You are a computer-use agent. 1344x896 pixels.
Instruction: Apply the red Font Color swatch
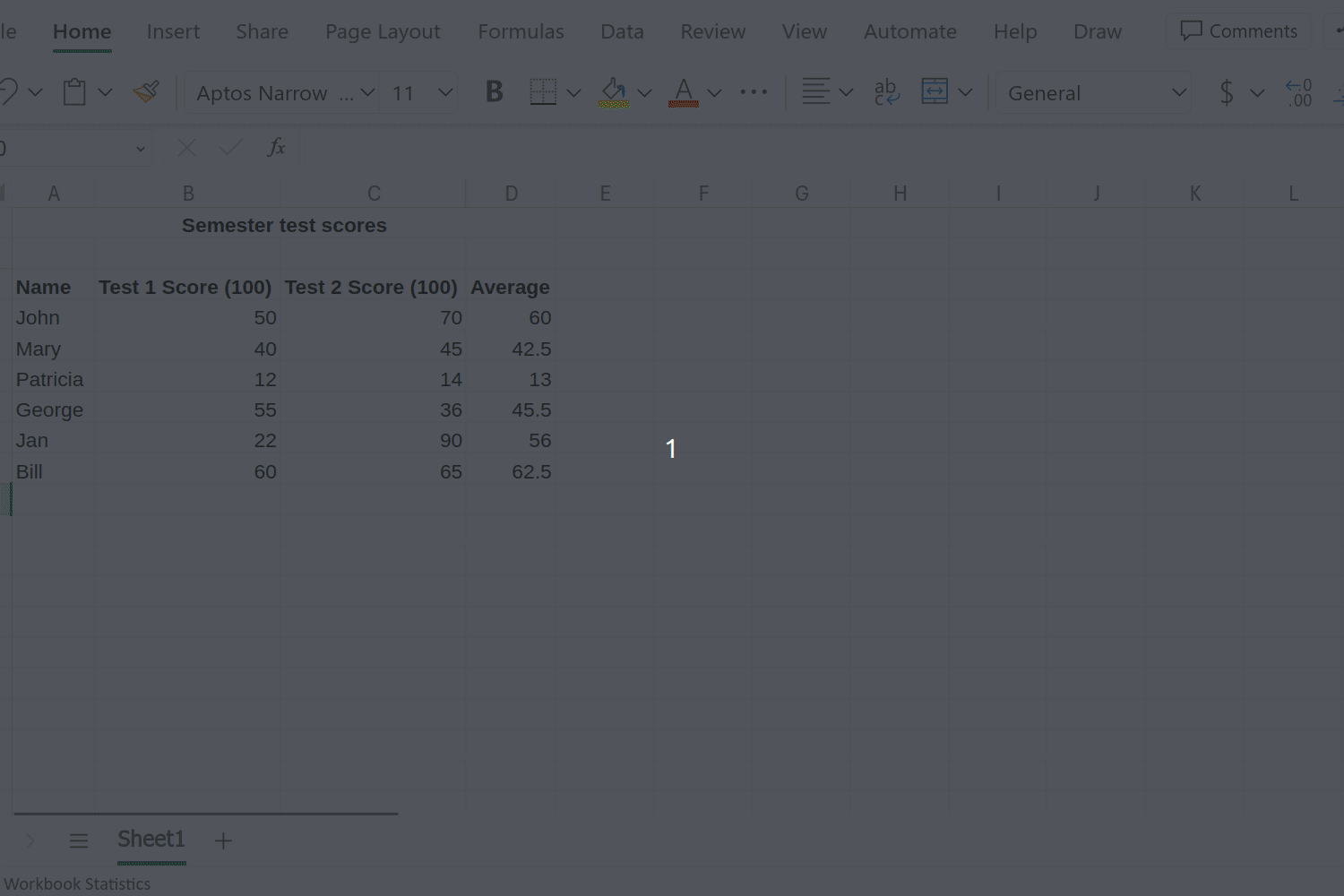683,91
